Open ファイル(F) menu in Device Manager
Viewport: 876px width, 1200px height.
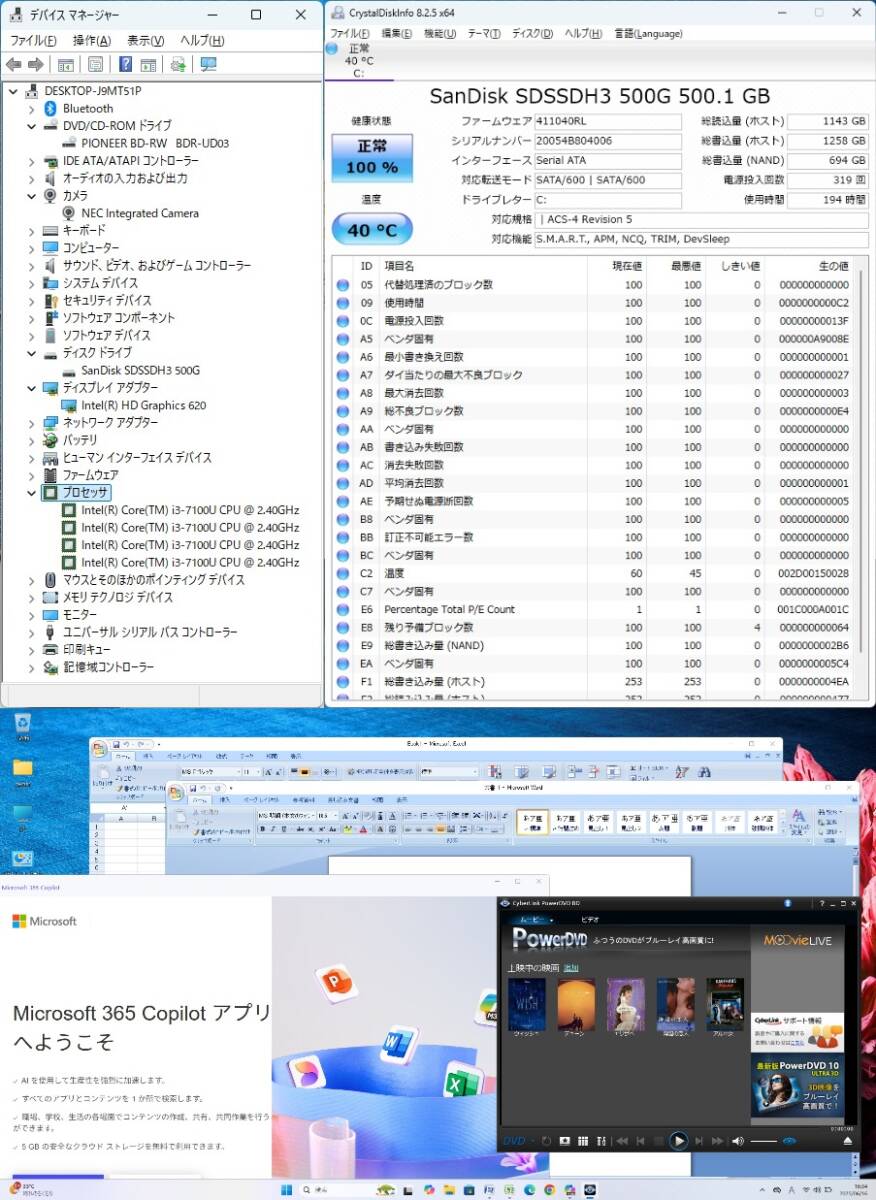pyautogui.click(x=33, y=40)
